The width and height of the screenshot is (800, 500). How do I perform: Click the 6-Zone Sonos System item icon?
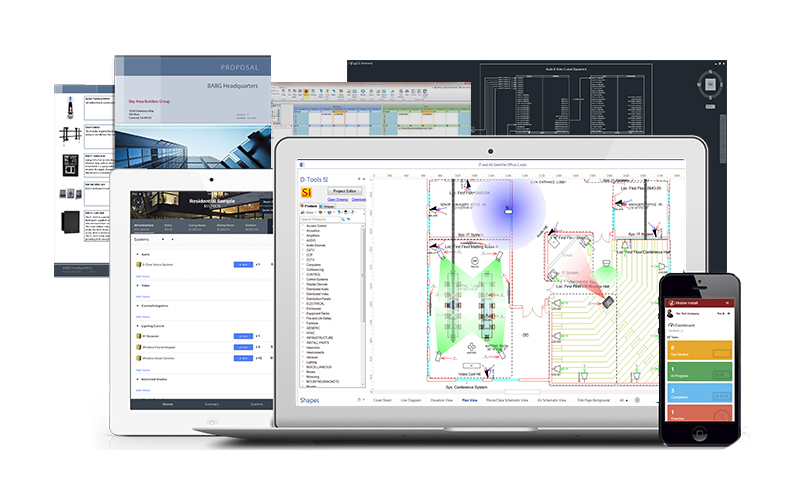tap(138, 265)
